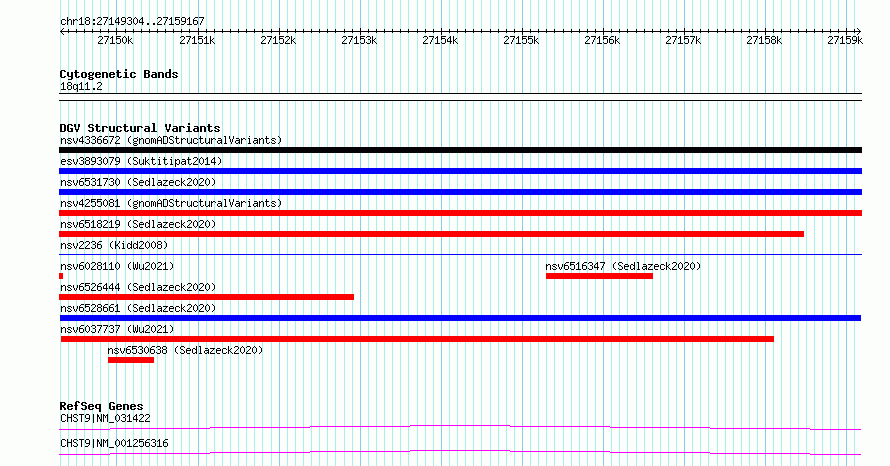This screenshot has width=890, height=466.
Task: Click the nsv4336672 black variant bar
Action: tap(460, 150)
